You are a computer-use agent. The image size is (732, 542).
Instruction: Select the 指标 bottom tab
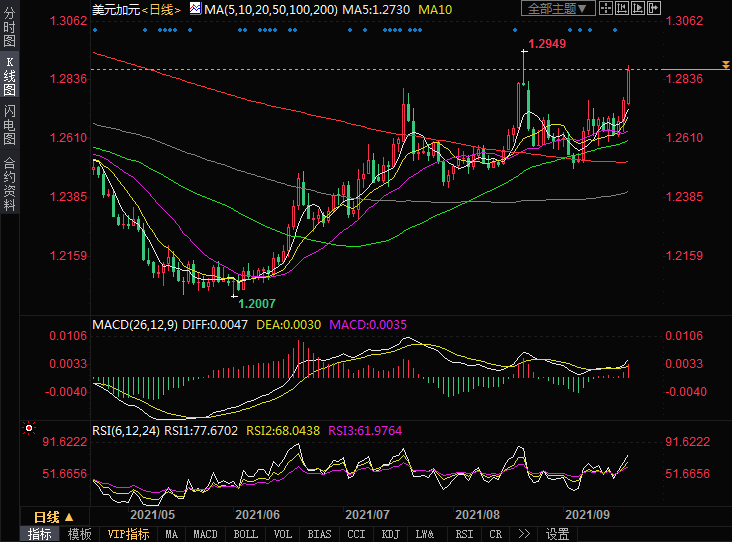point(40,534)
